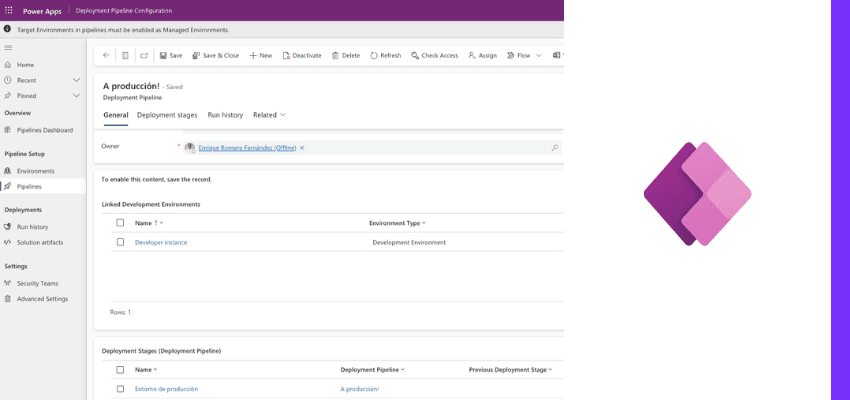Open the Developer instance link
Screen dimensions: 850x400
click(x=161, y=243)
